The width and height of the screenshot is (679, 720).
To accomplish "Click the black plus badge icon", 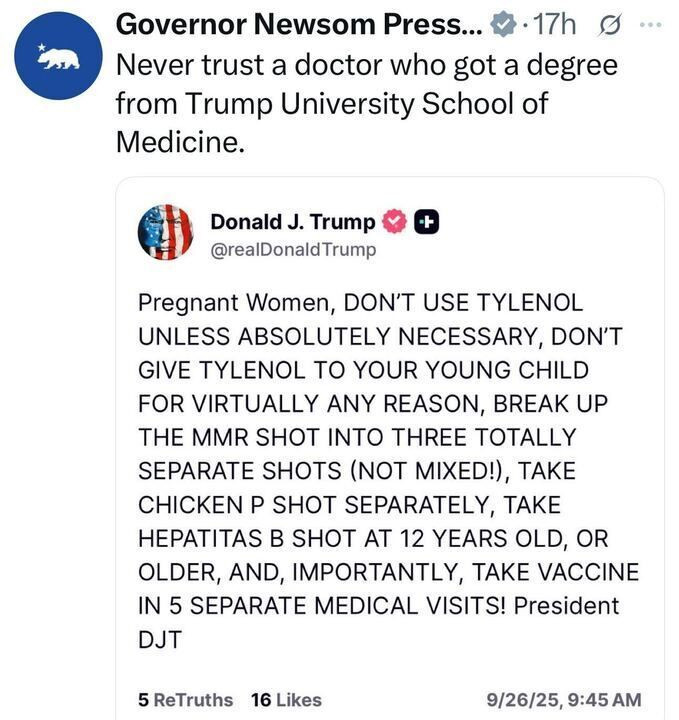I will tap(424, 222).
